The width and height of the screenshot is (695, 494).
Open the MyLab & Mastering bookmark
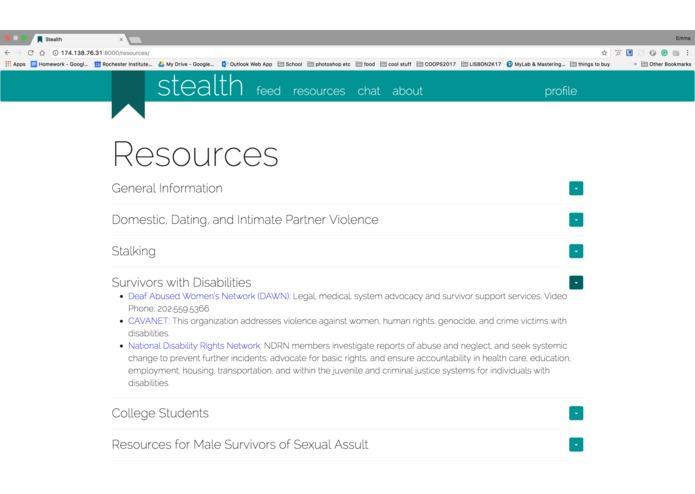click(536, 64)
